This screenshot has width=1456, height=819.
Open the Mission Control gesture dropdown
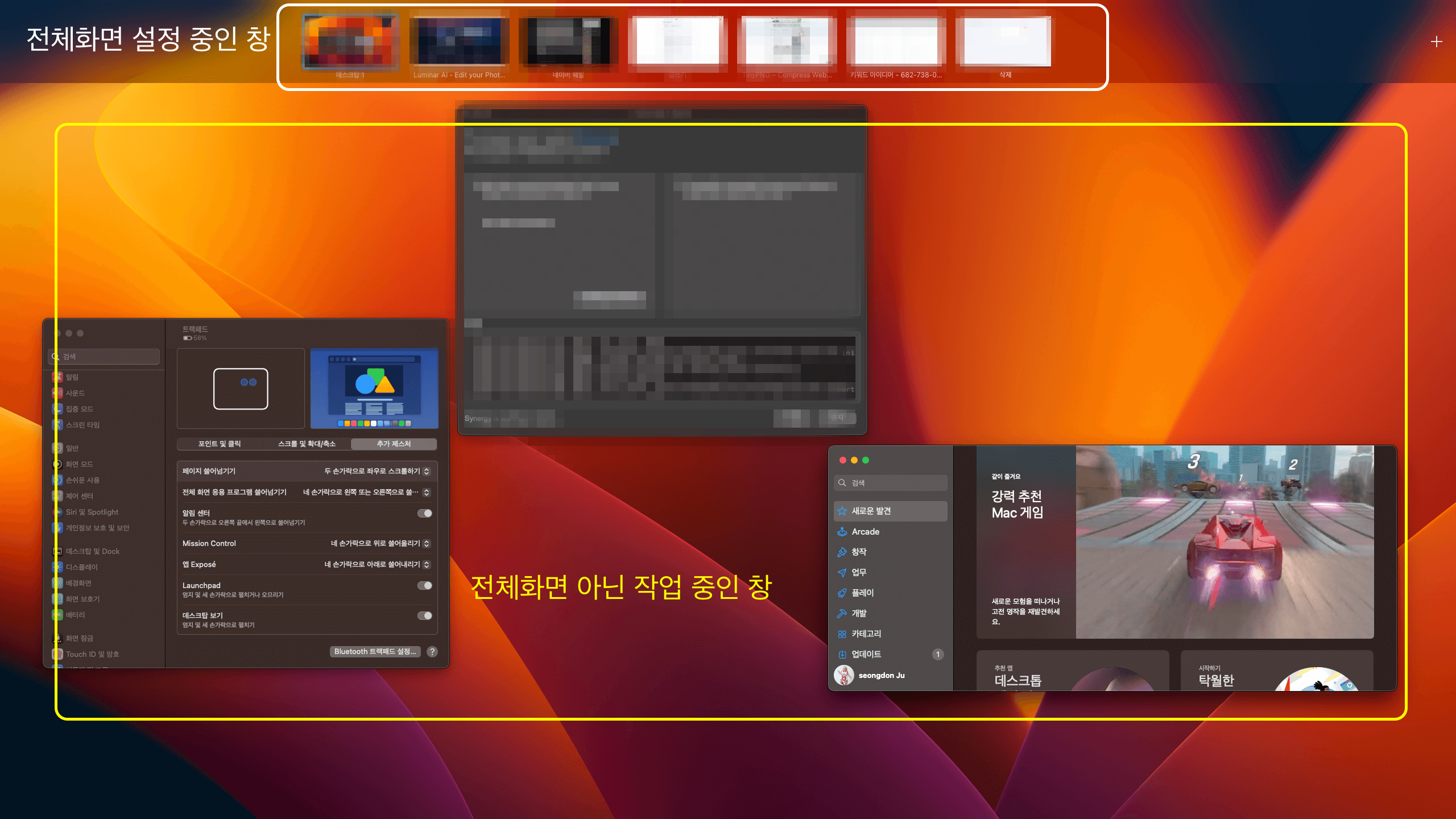(x=427, y=543)
